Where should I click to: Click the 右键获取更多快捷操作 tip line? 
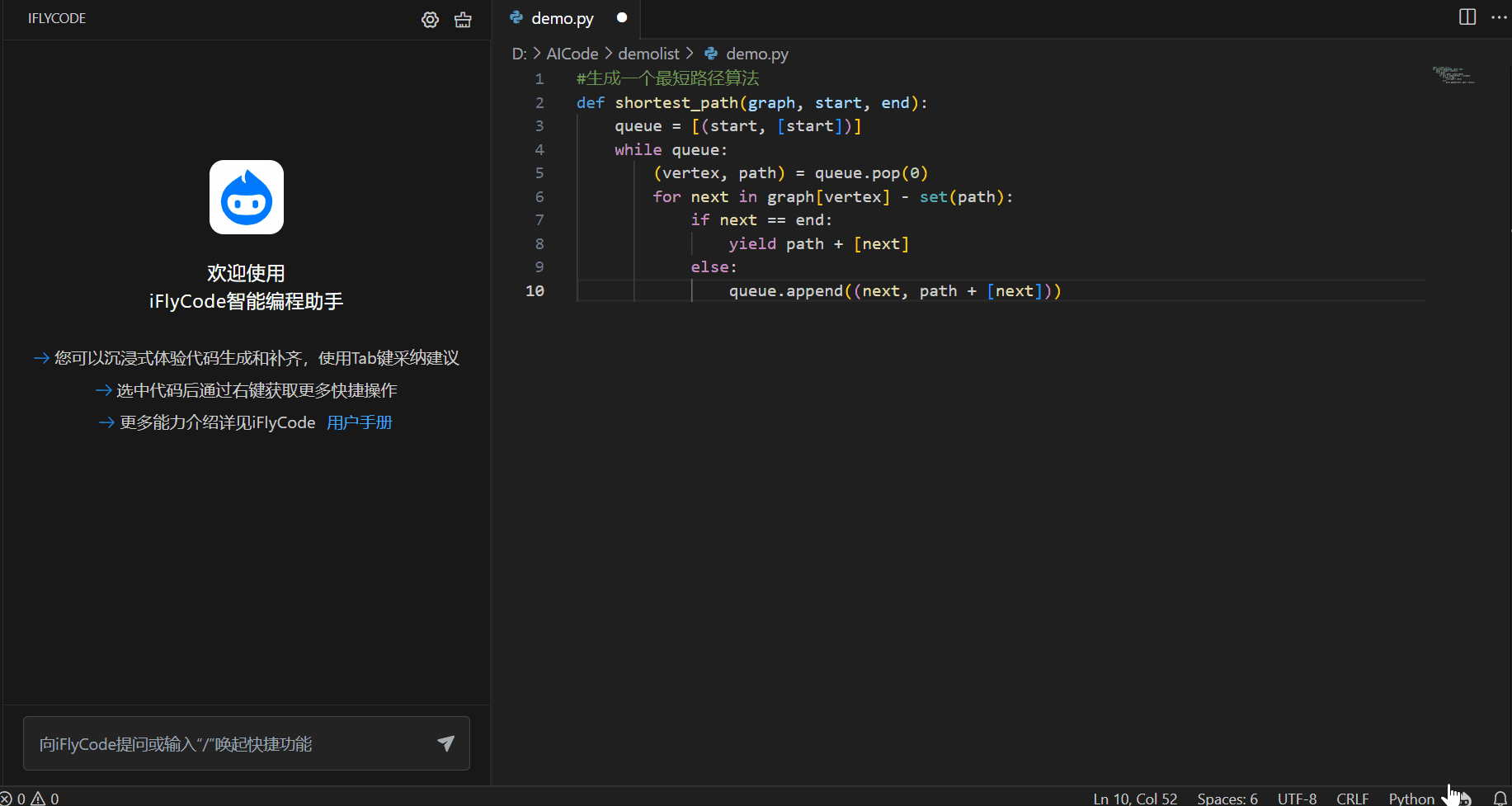[247, 390]
